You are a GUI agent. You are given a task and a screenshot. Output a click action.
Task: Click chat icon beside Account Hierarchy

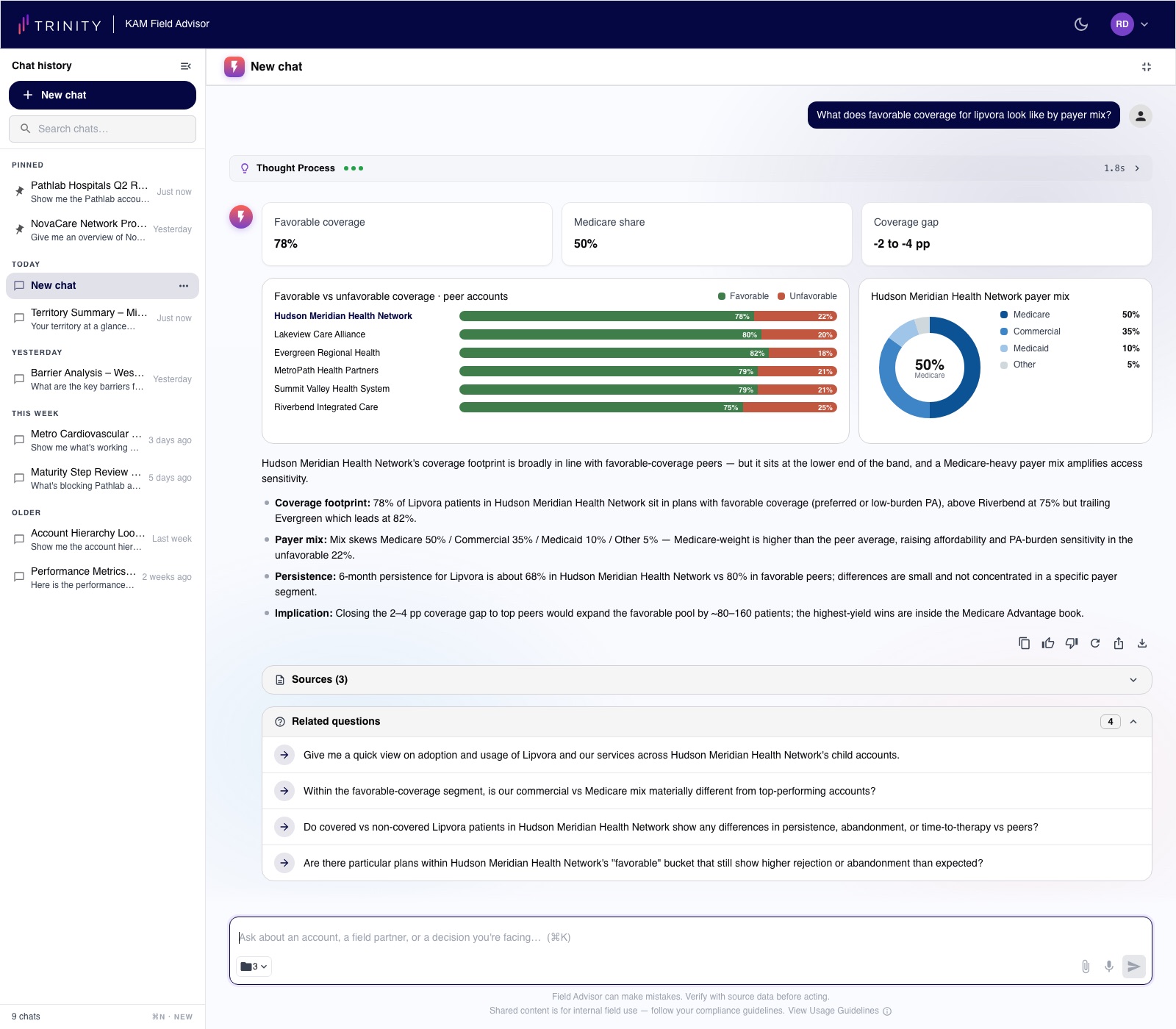[x=20, y=539]
